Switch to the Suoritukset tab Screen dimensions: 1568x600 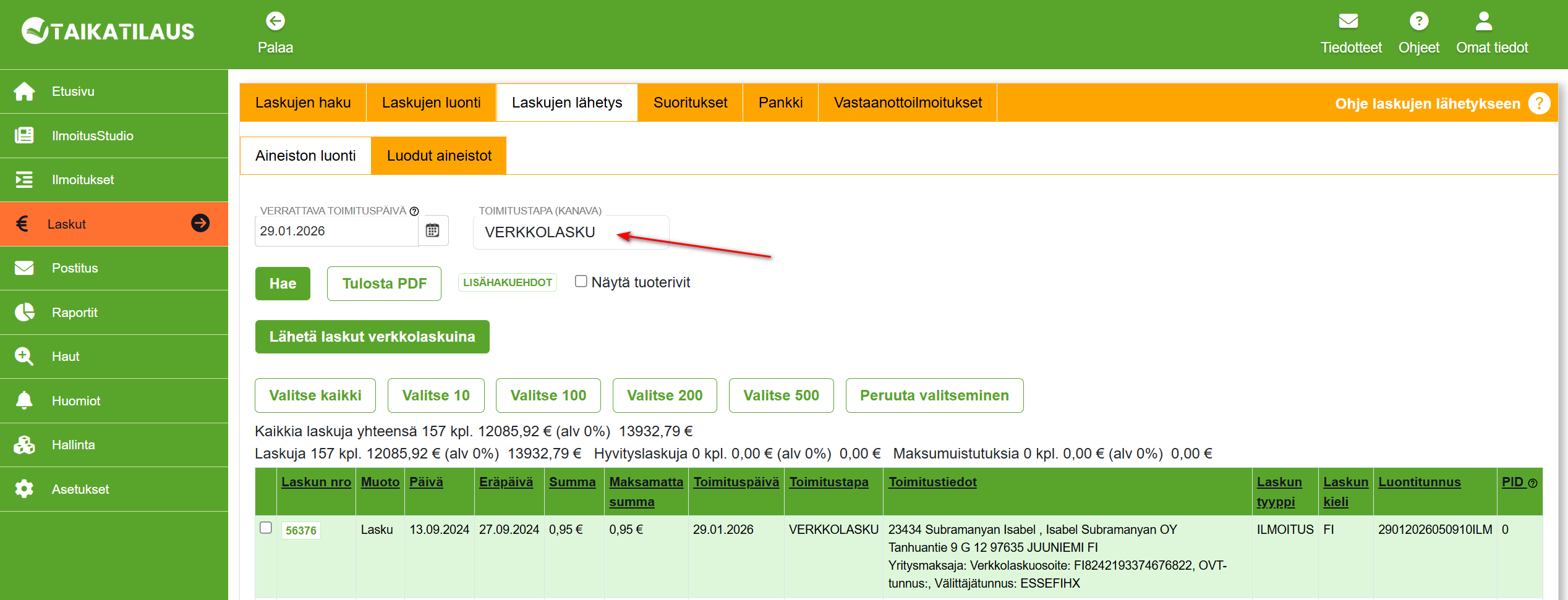690,103
